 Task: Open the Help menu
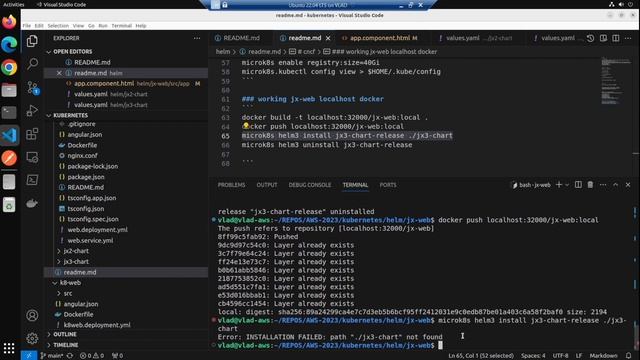[141, 26]
